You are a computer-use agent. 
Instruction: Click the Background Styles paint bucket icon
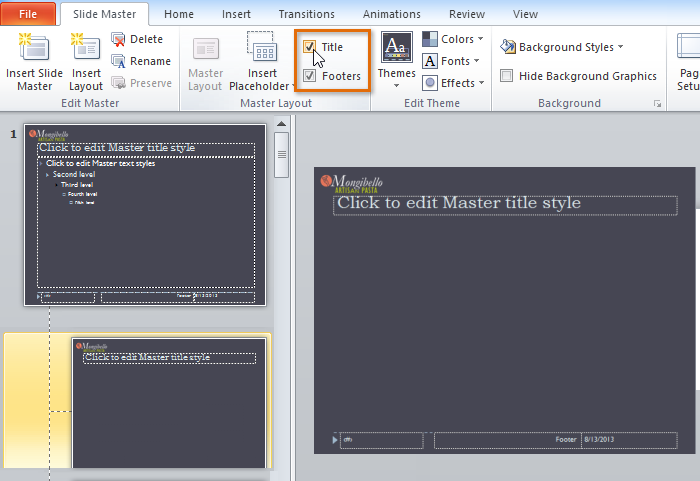(x=508, y=46)
